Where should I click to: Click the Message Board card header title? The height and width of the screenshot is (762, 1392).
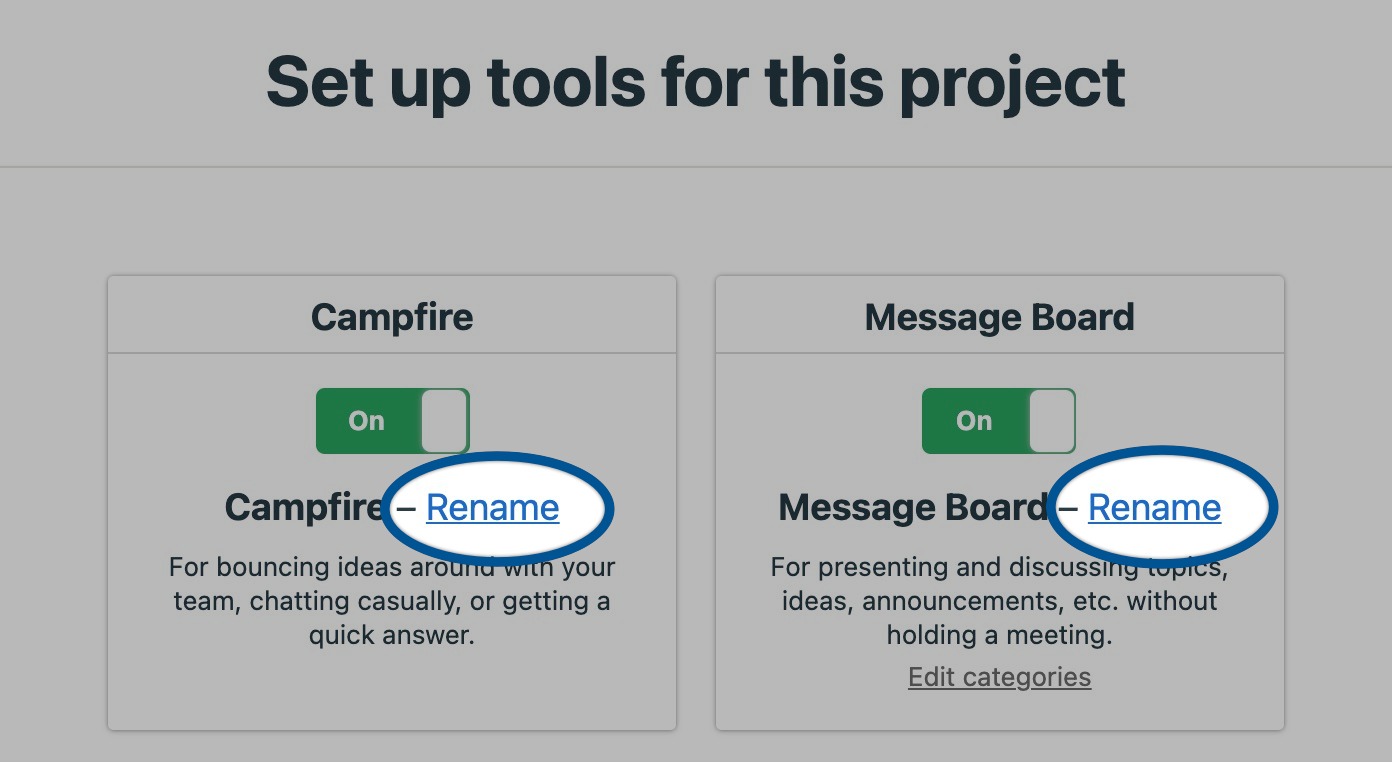(999, 317)
